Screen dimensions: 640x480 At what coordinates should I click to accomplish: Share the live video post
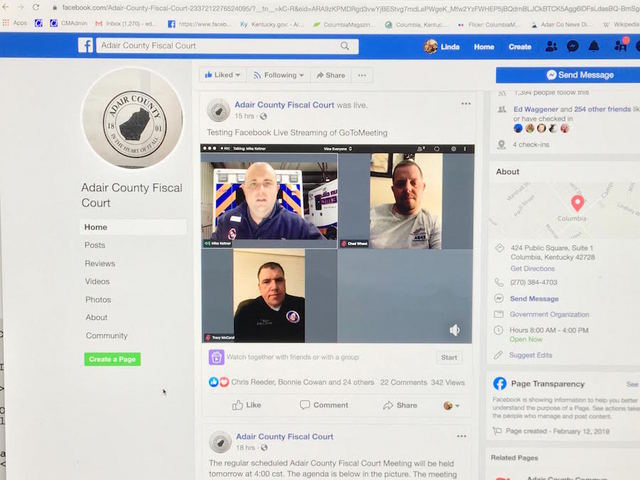tap(400, 405)
